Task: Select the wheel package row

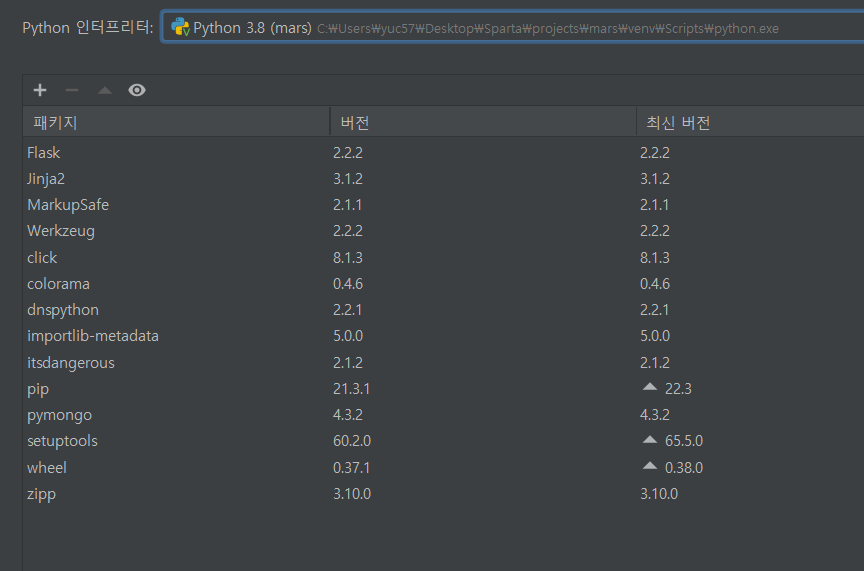Action: pyautogui.click(x=443, y=467)
